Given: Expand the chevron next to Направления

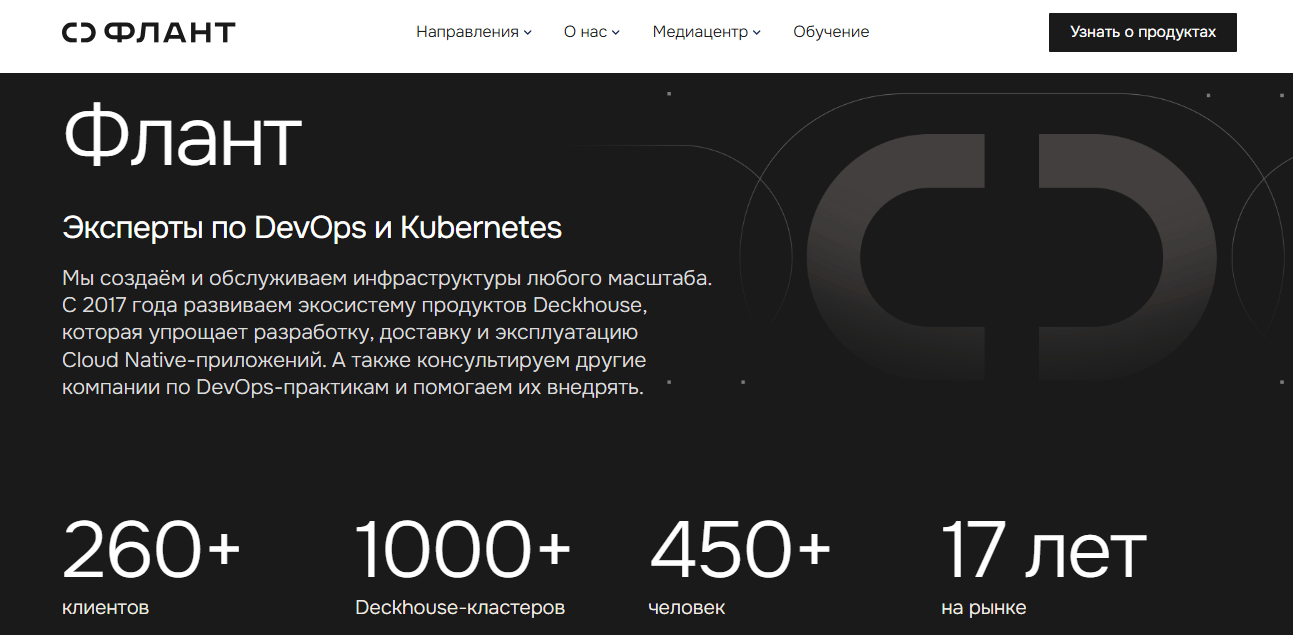Looking at the screenshot, I should tap(528, 32).
